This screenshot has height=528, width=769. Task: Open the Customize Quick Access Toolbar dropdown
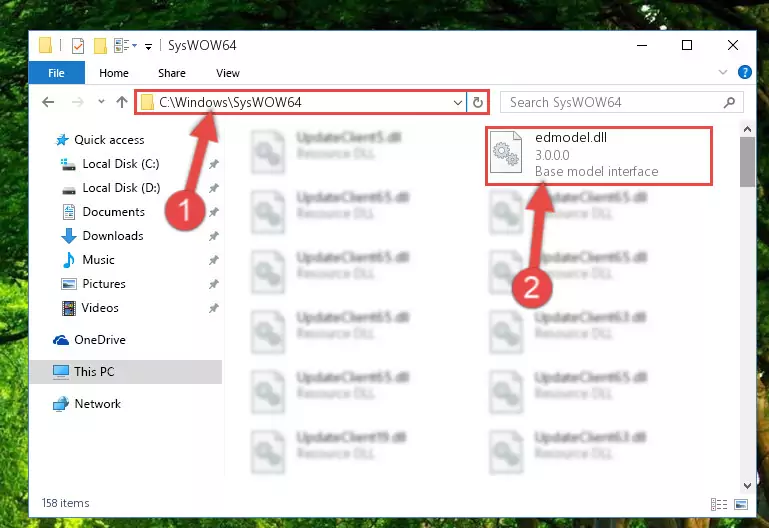[148, 47]
